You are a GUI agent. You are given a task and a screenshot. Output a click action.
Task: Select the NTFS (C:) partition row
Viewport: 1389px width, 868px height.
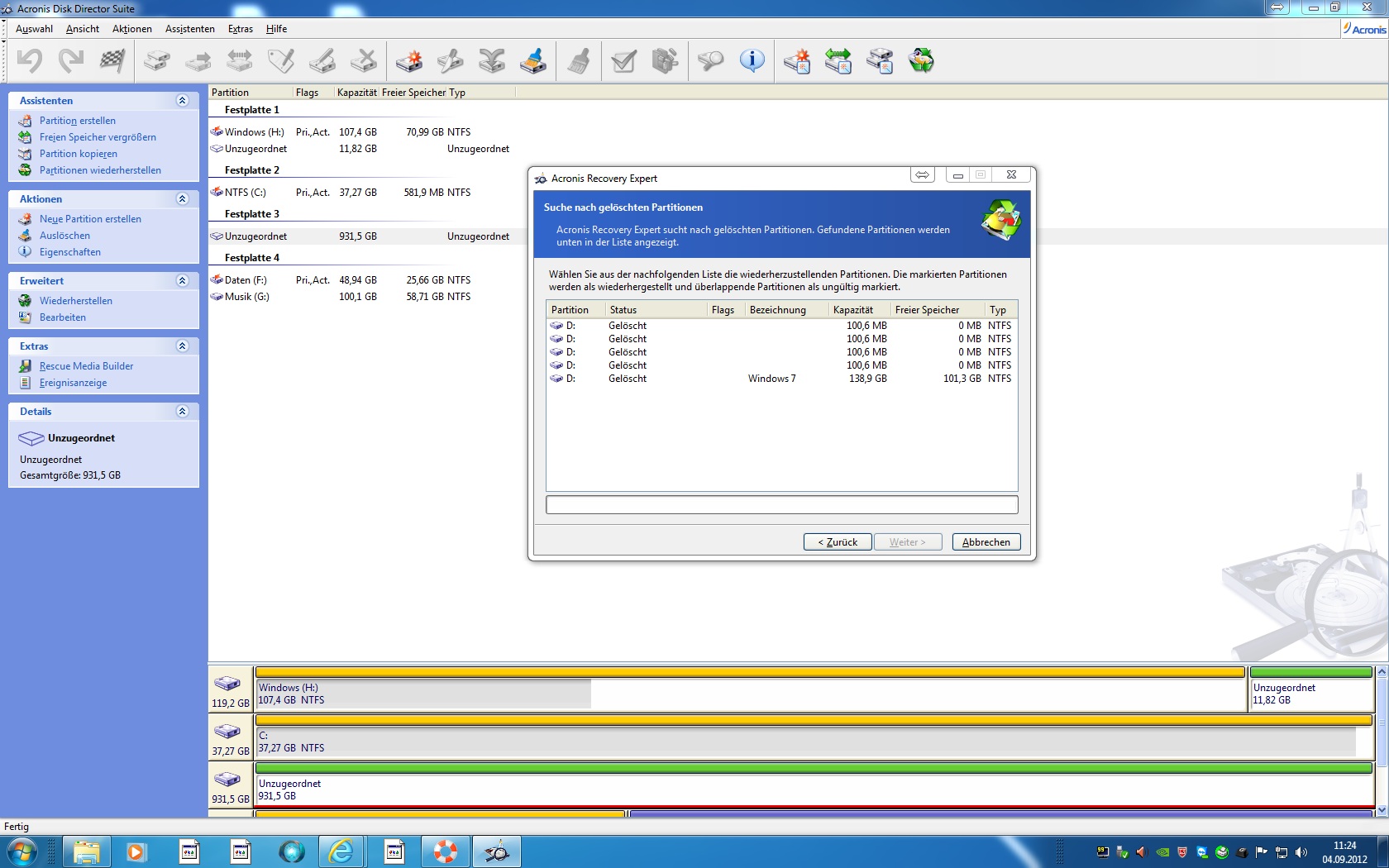pyautogui.click(x=362, y=193)
